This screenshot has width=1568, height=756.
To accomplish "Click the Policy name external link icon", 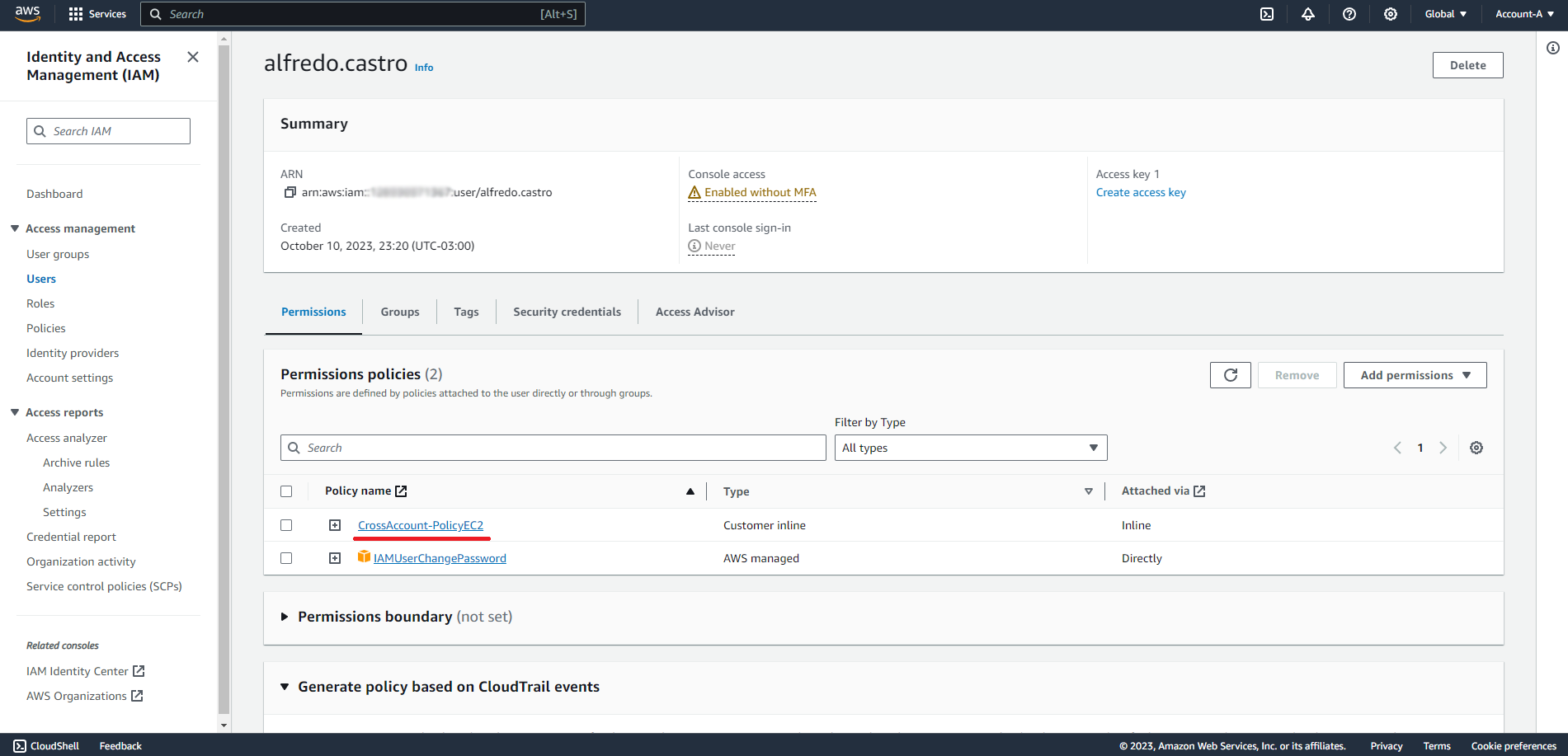I will pos(401,491).
